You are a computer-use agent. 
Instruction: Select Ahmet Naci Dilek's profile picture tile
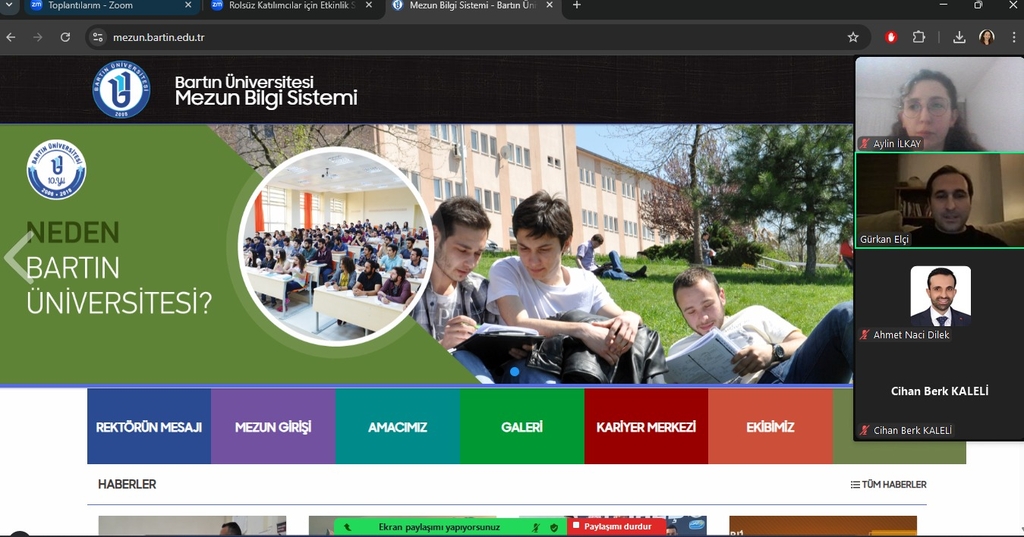[x=940, y=296]
